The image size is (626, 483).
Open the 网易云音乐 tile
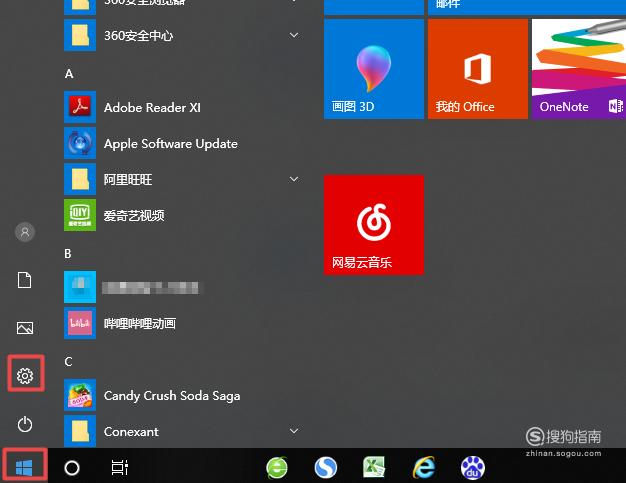click(x=374, y=225)
